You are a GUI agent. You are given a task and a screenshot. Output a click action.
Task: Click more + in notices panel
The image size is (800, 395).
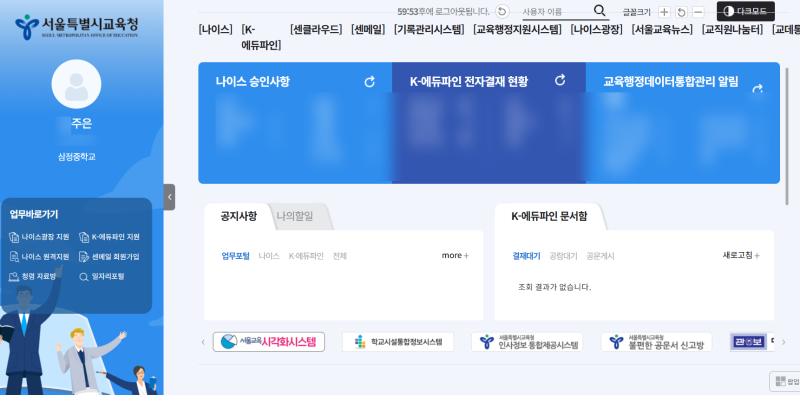point(455,256)
